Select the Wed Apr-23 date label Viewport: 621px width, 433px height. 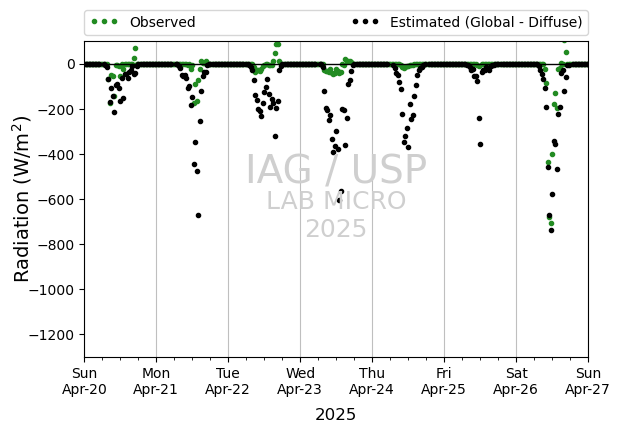coord(300,381)
